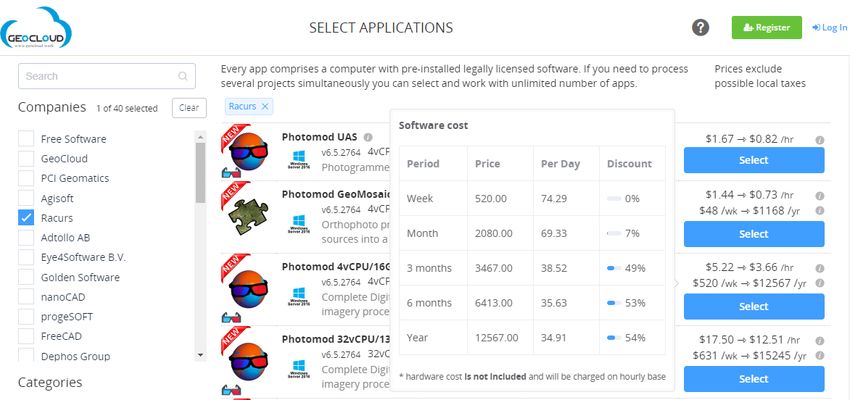Toggle the Golden Software checkbox
The height and width of the screenshot is (400, 850).
(26, 277)
